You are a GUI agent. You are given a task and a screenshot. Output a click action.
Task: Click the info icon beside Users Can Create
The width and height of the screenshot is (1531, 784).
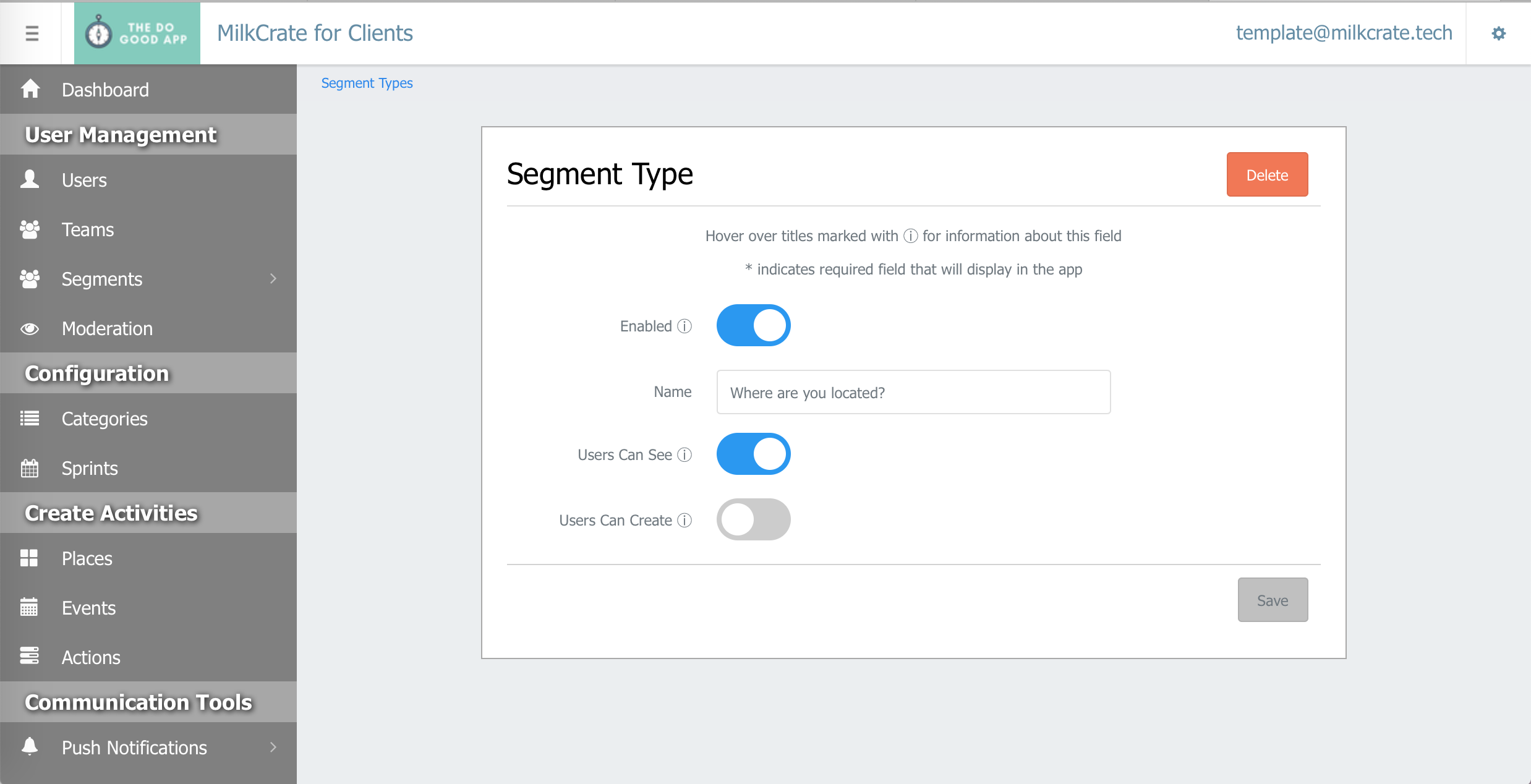(x=684, y=520)
